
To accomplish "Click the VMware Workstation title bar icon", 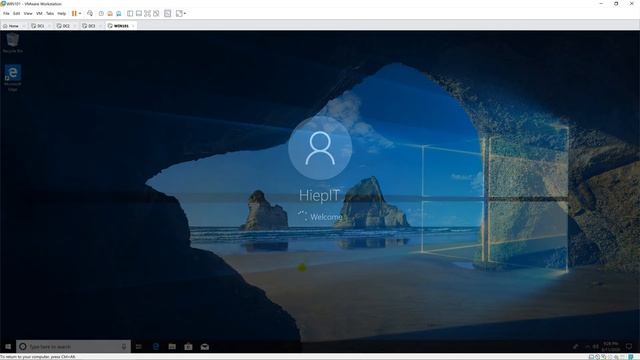I will pos(3,4).
